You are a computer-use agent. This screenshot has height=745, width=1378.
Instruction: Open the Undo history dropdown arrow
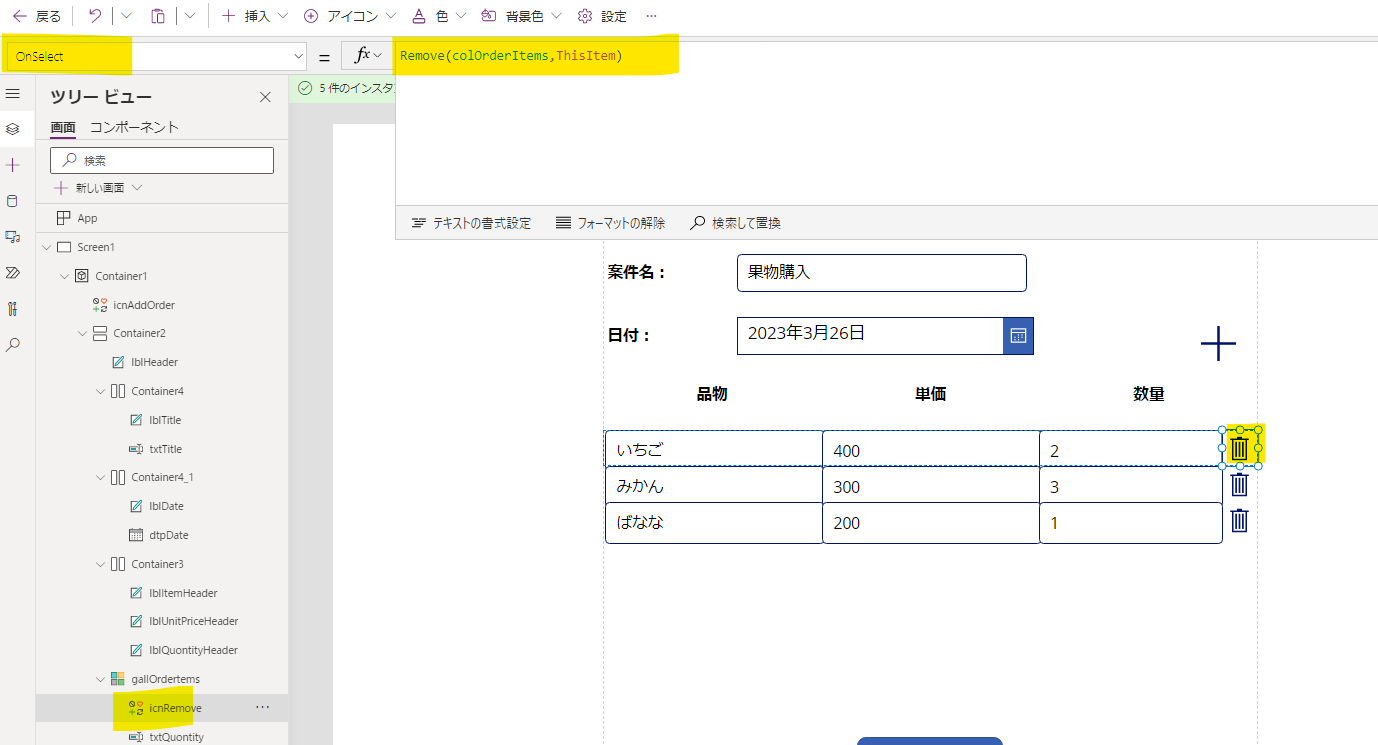click(126, 16)
